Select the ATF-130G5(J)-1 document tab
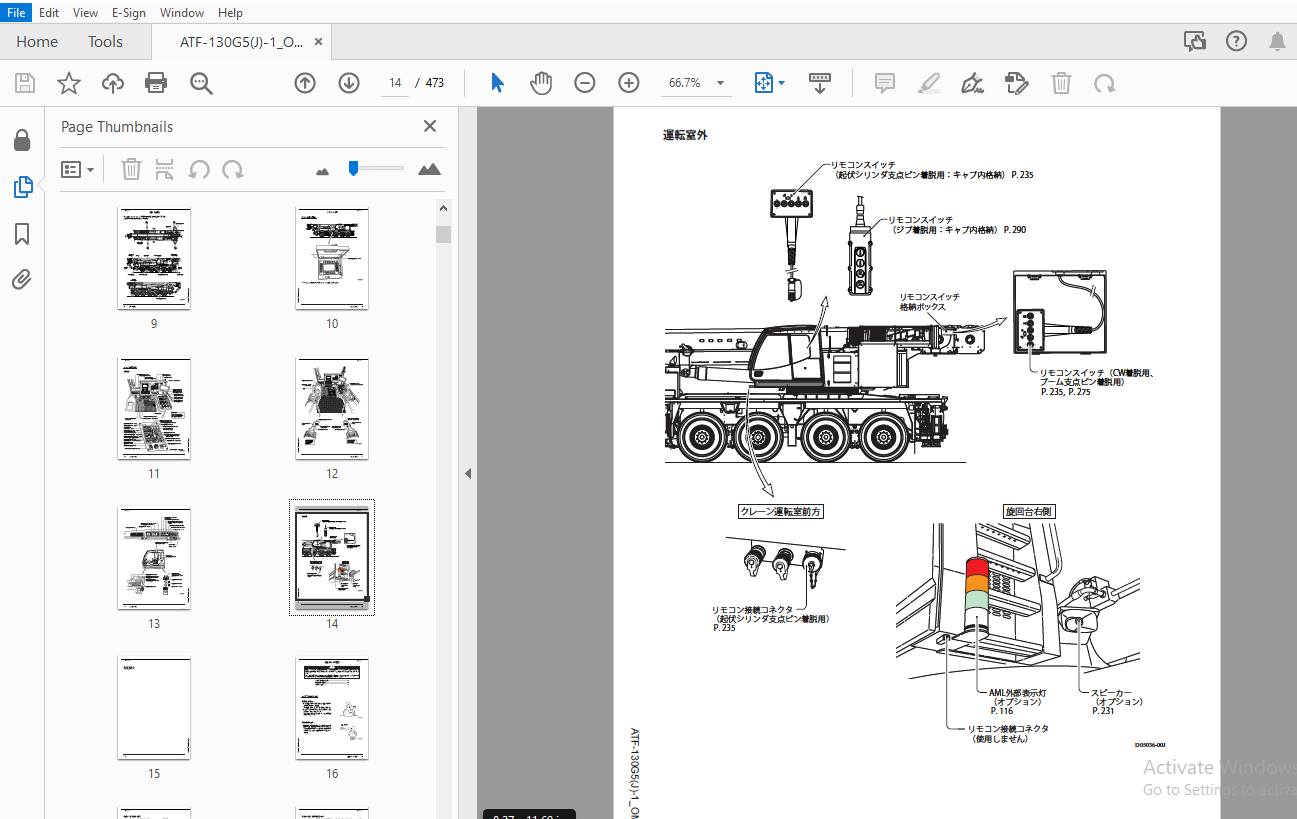This screenshot has height=819, width=1297. (x=241, y=42)
